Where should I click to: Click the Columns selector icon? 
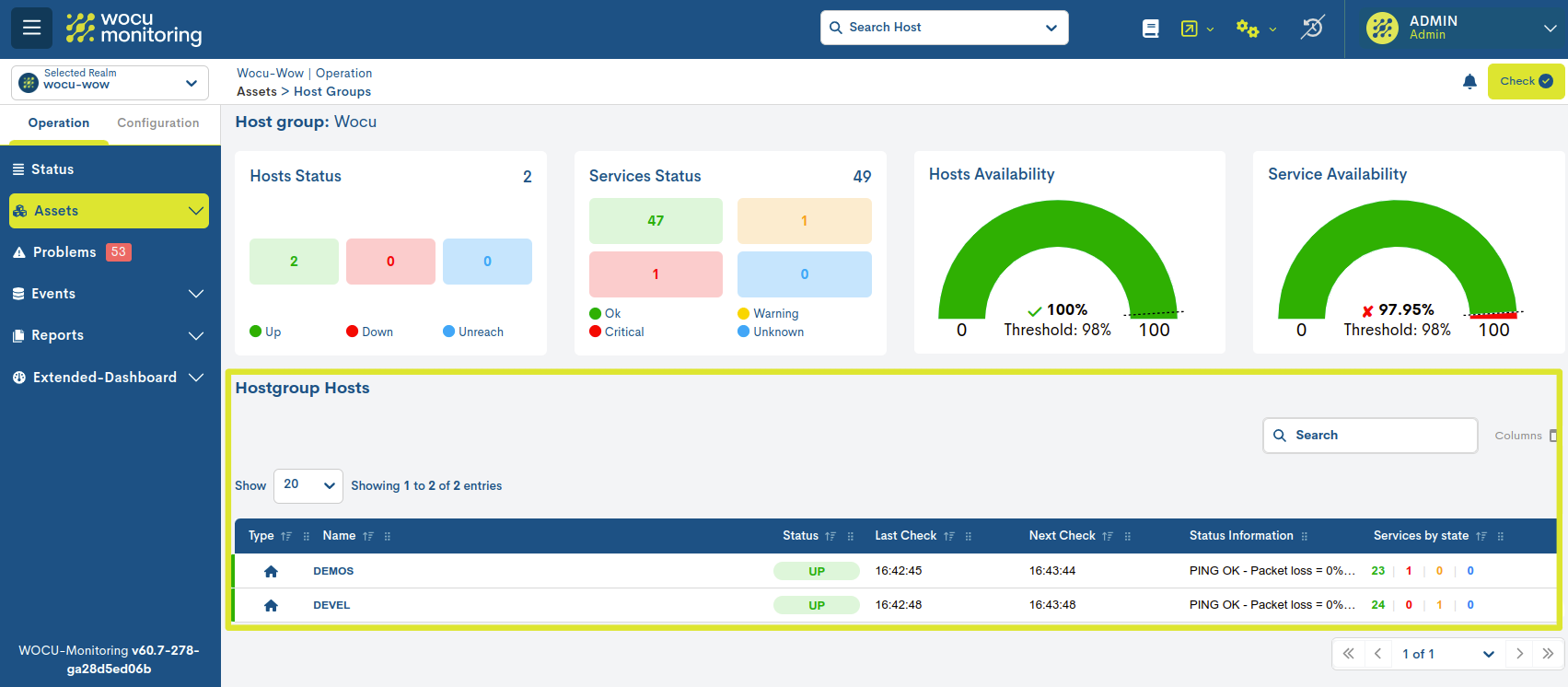point(1552,436)
